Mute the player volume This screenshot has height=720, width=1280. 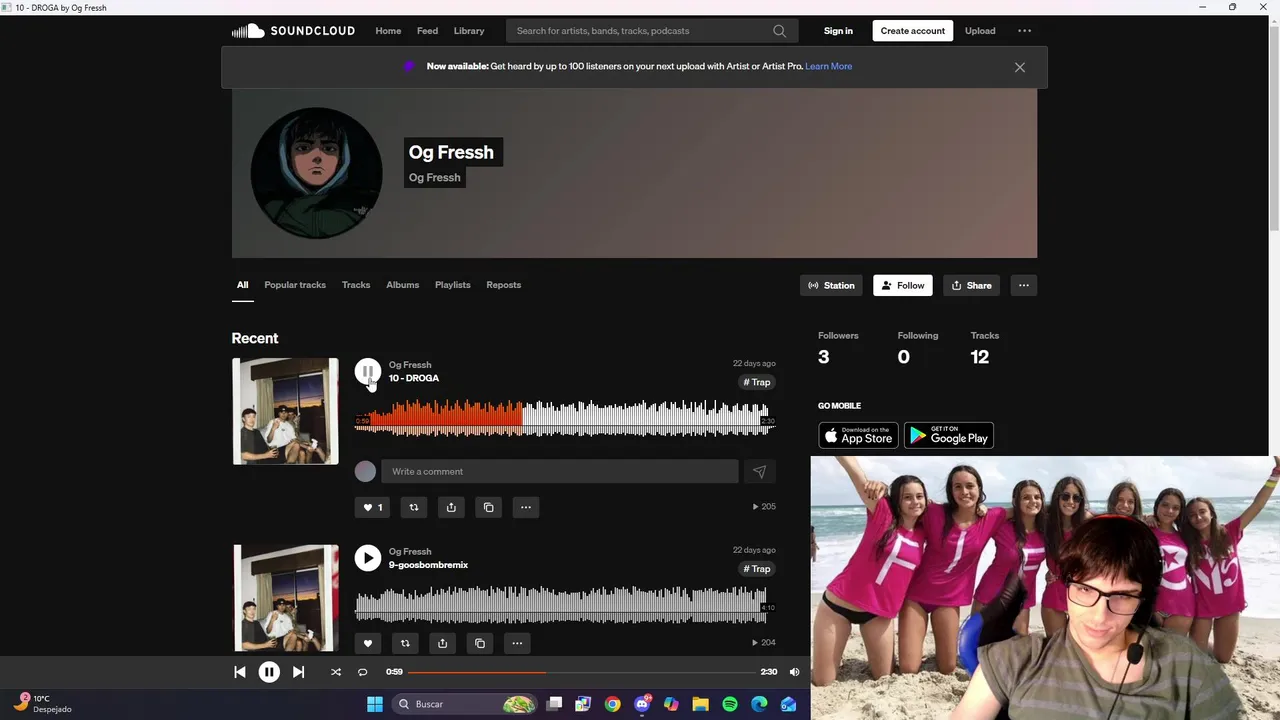[794, 672]
